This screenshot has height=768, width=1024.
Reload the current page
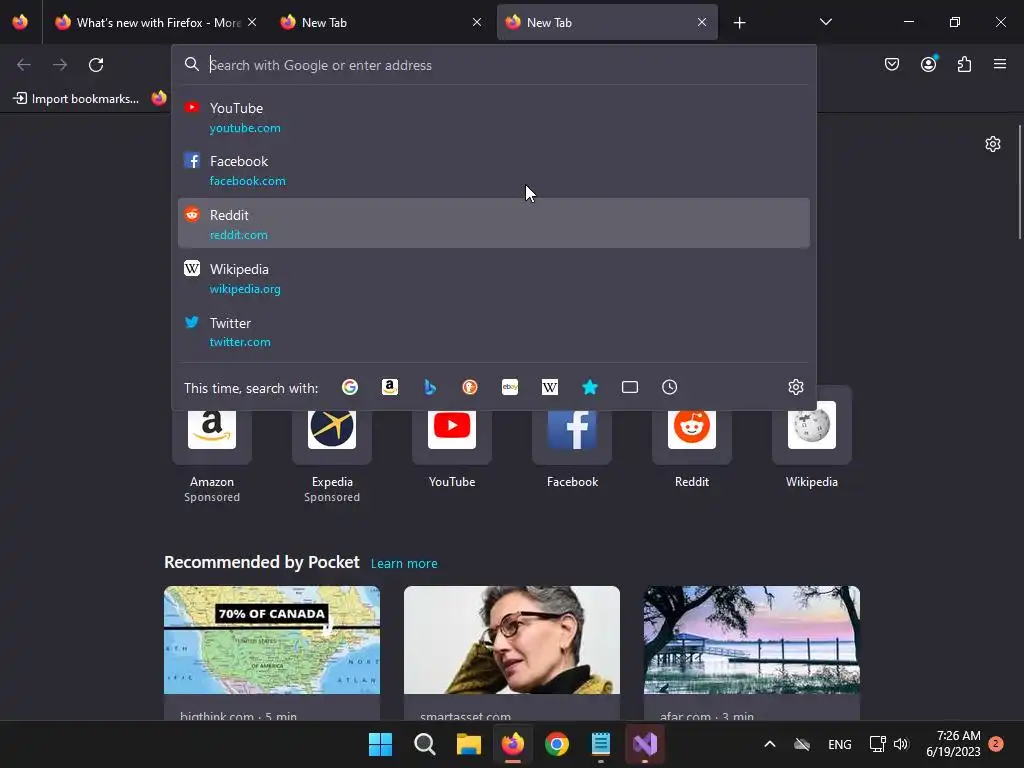(x=96, y=65)
